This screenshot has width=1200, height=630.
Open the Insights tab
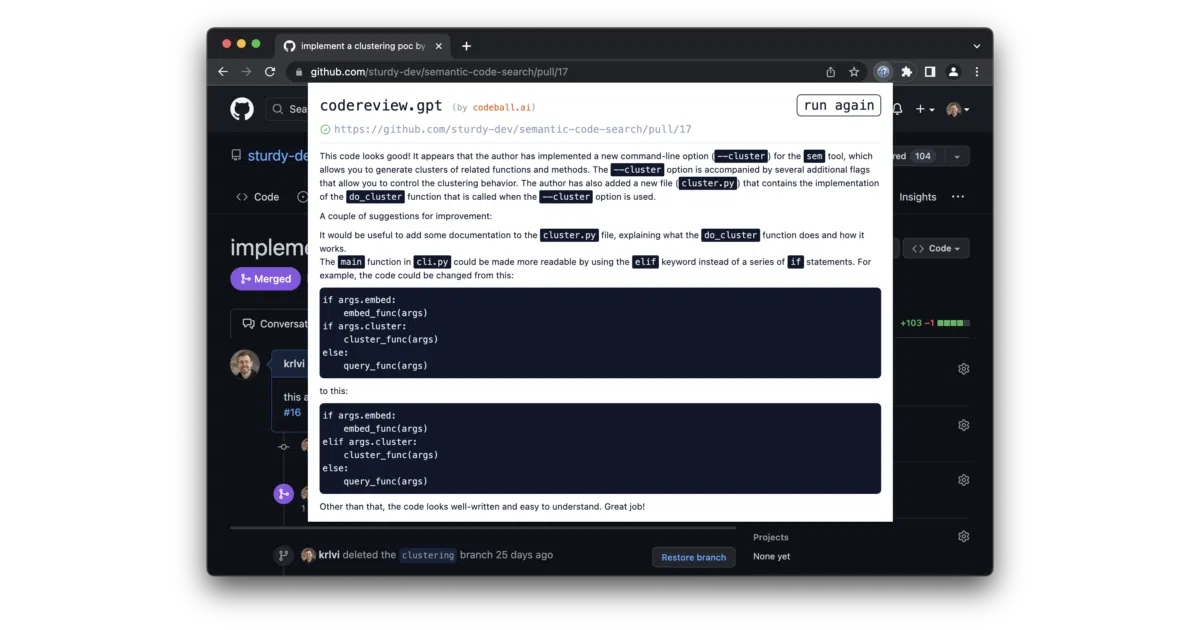click(x=917, y=197)
